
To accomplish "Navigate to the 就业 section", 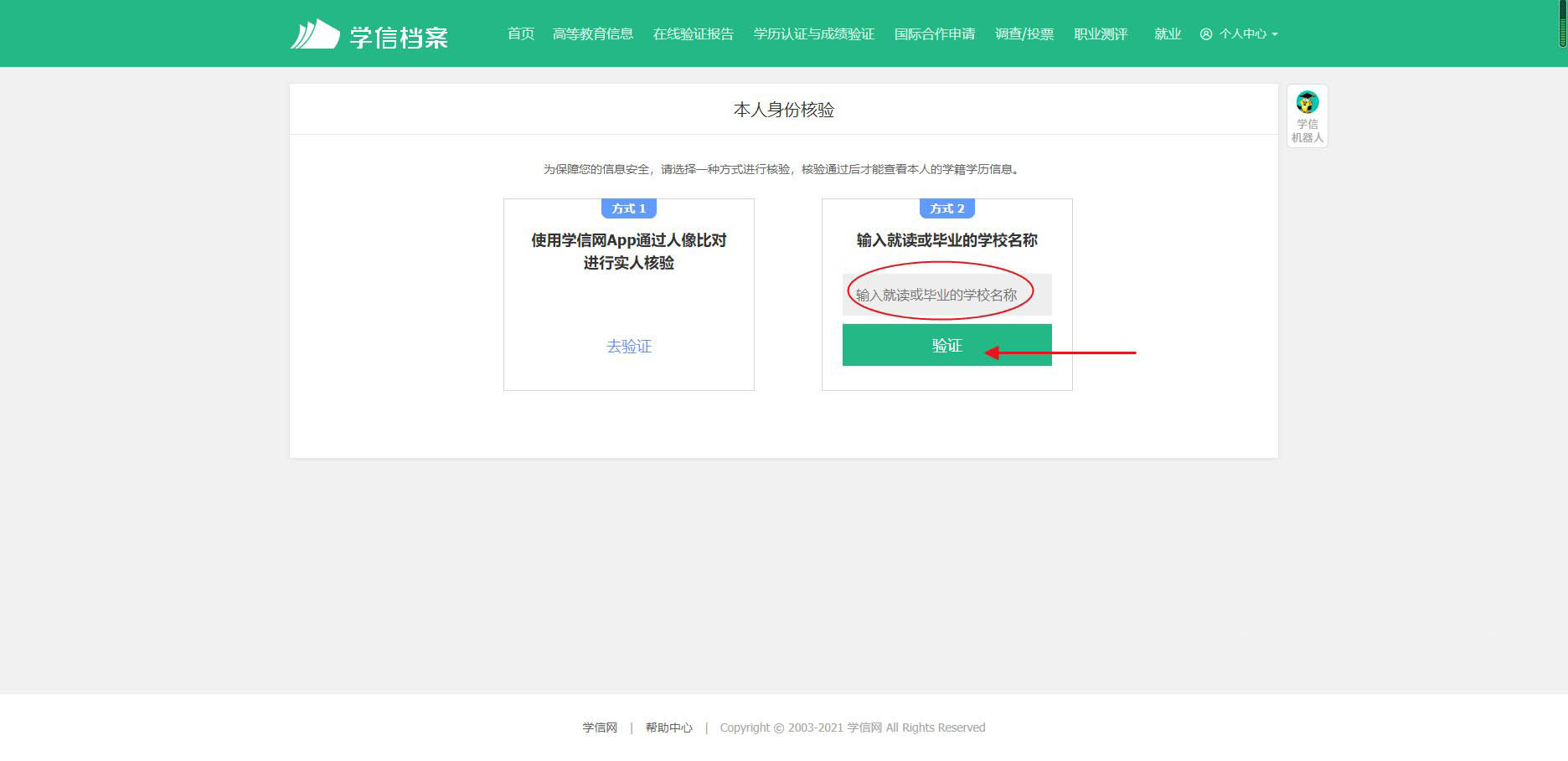I will [x=1168, y=34].
